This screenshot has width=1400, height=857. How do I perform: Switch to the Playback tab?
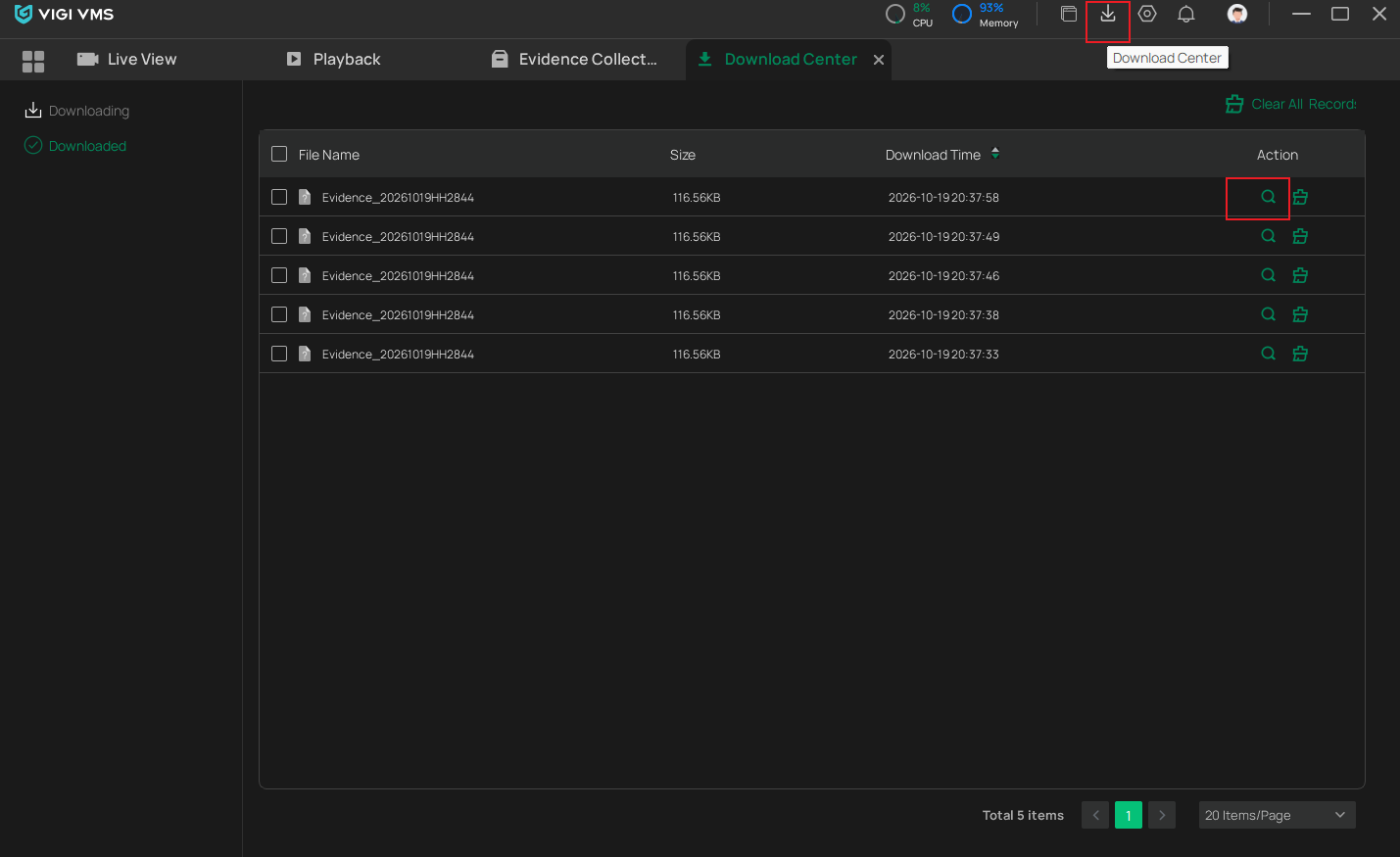[x=333, y=59]
